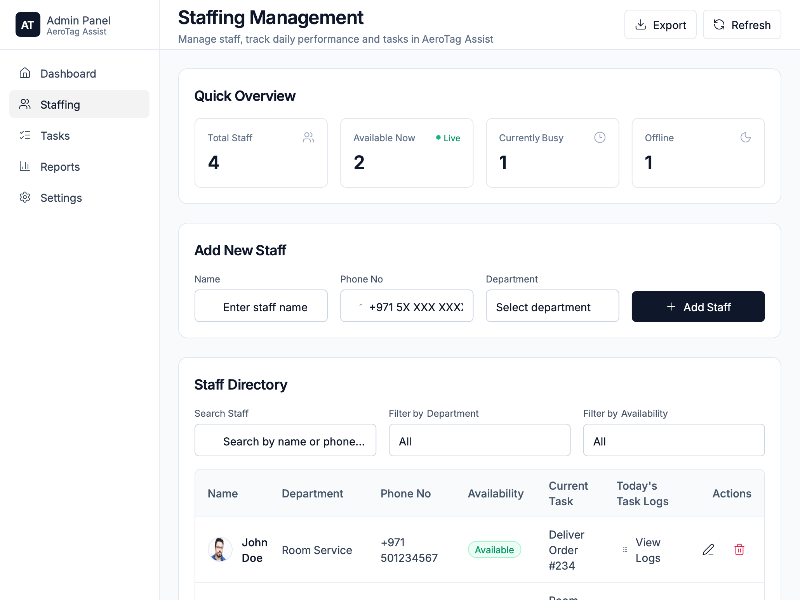Open the Filter by Availability dropdown
This screenshot has width=800, height=600.
point(673,440)
